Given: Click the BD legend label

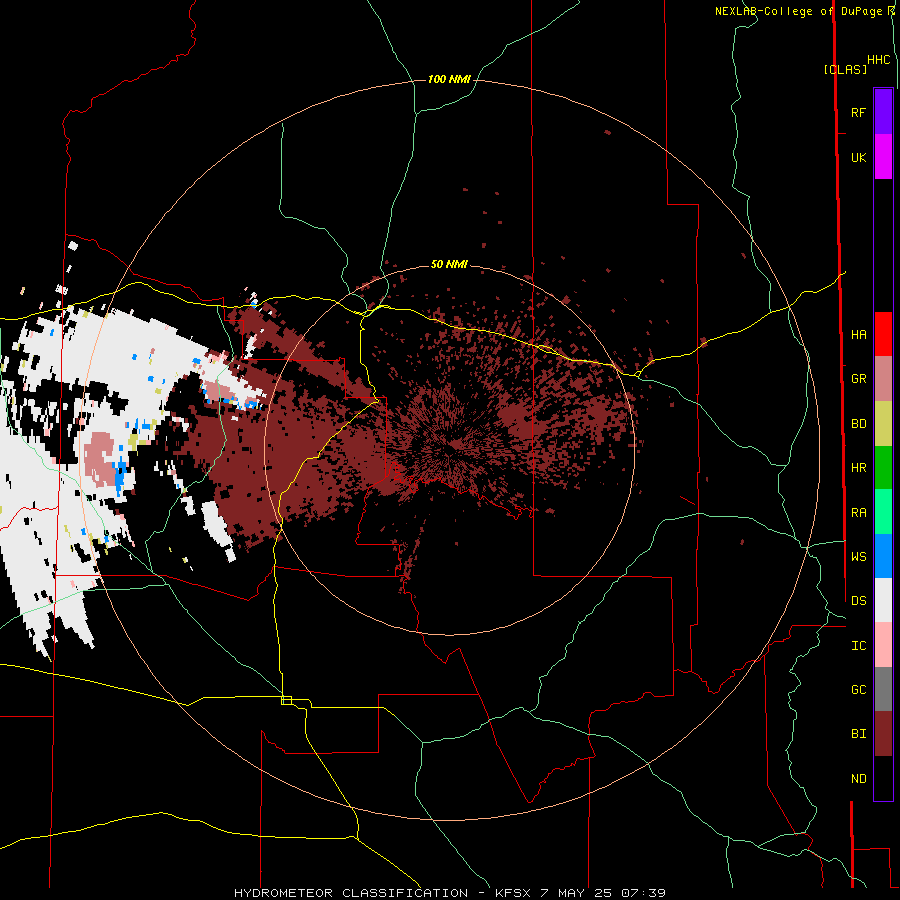Looking at the screenshot, I should coord(858,423).
